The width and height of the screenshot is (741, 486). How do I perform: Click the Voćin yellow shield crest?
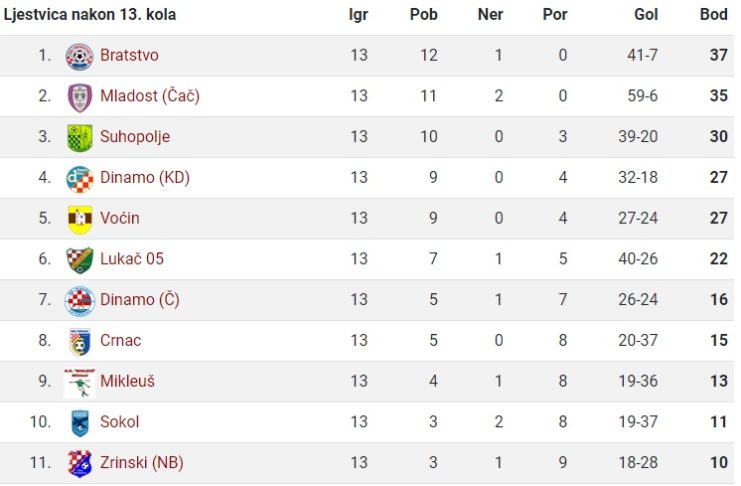(79, 220)
